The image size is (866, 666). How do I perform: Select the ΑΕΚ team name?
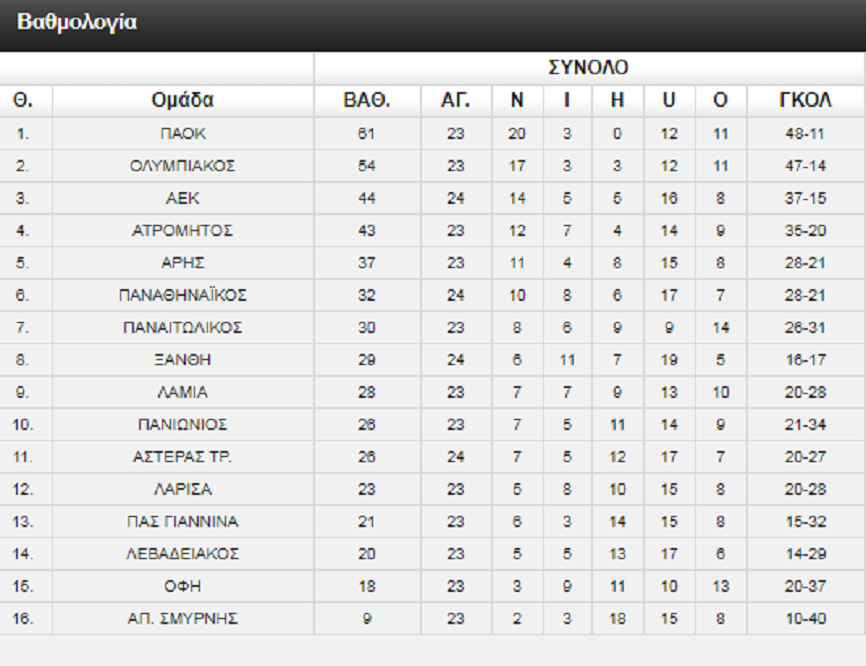coord(183,198)
